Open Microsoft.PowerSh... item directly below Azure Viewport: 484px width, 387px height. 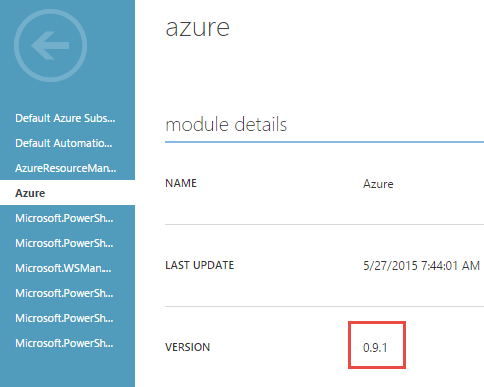(x=64, y=218)
